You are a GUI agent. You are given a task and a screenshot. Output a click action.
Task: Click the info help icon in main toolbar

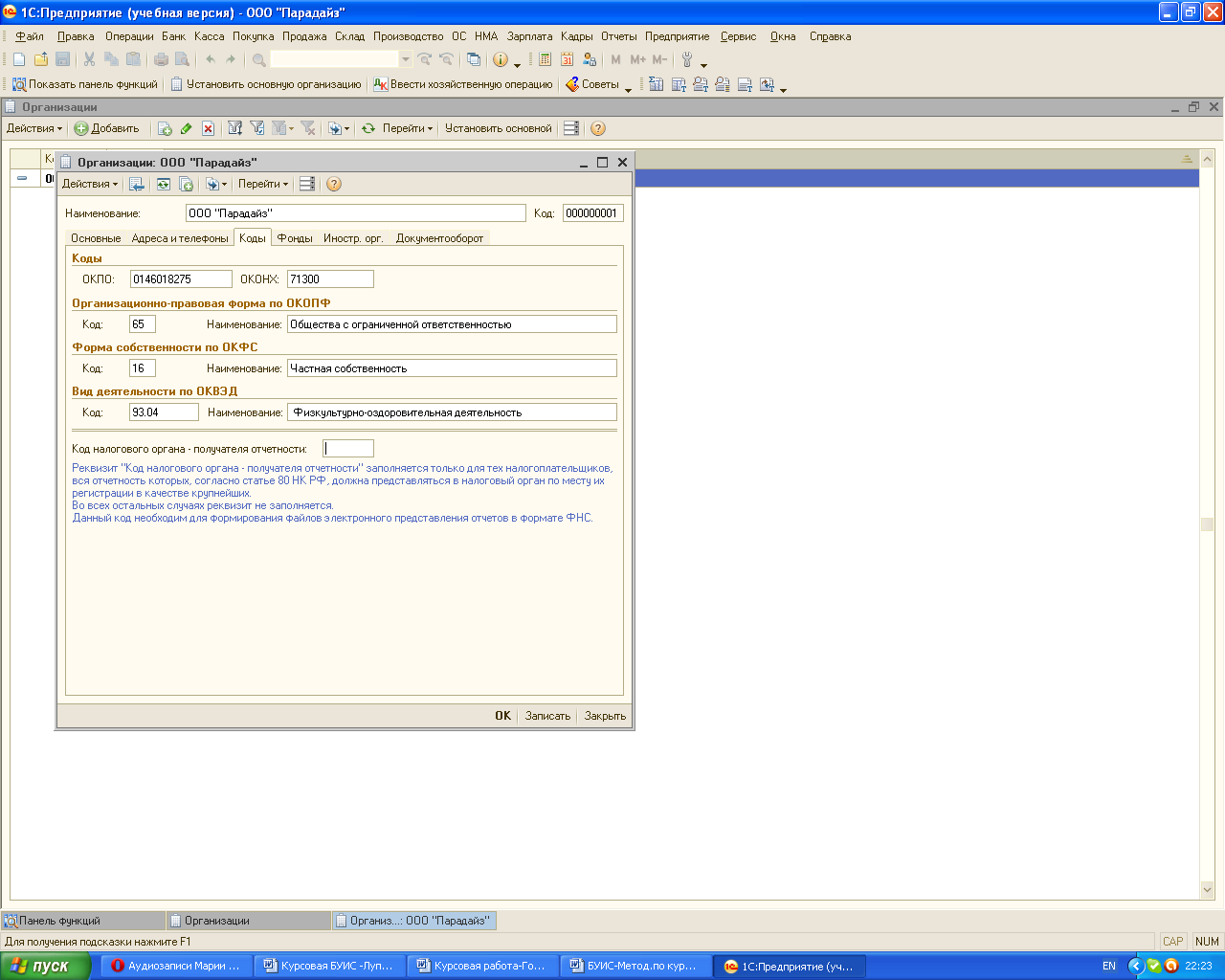[x=501, y=59]
